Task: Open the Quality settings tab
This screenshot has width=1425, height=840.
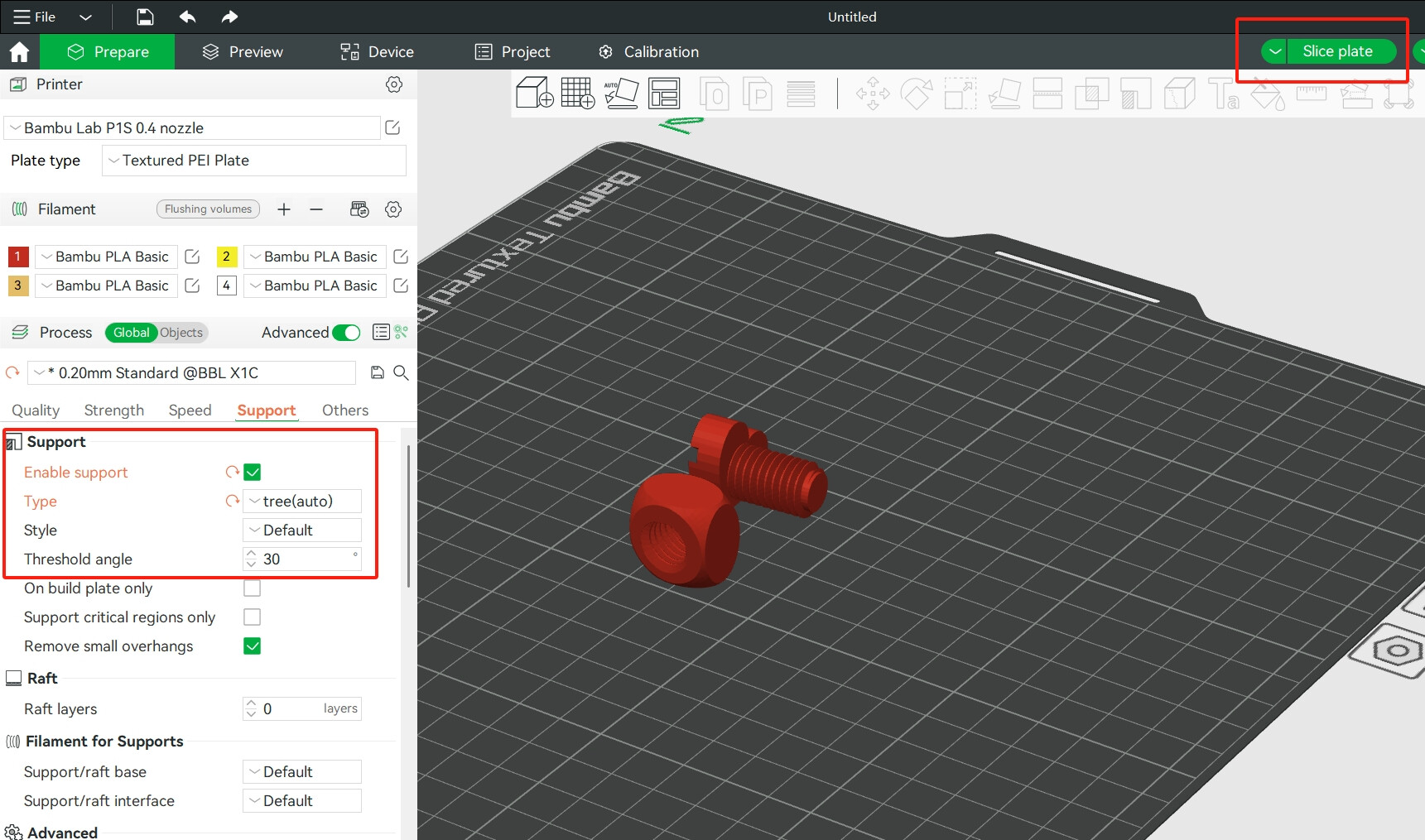Action: click(x=36, y=410)
